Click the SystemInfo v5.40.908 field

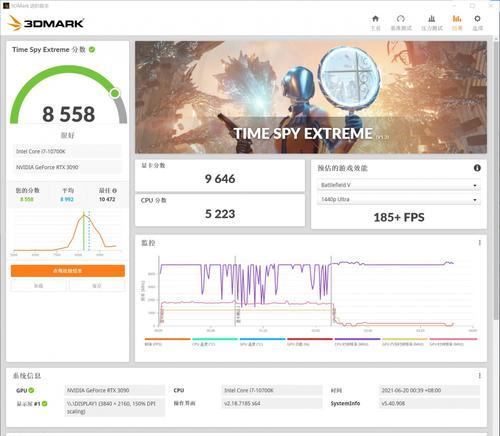tap(429, 403)
